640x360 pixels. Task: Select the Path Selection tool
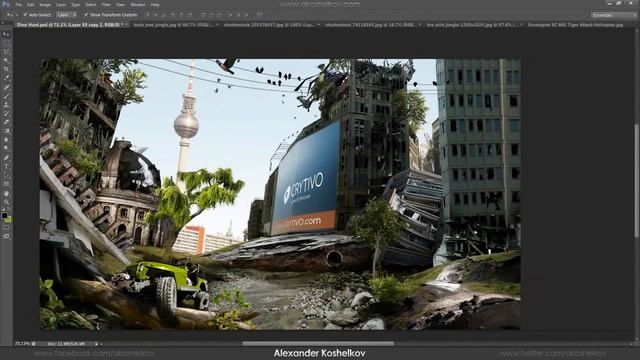pos(6,175)
